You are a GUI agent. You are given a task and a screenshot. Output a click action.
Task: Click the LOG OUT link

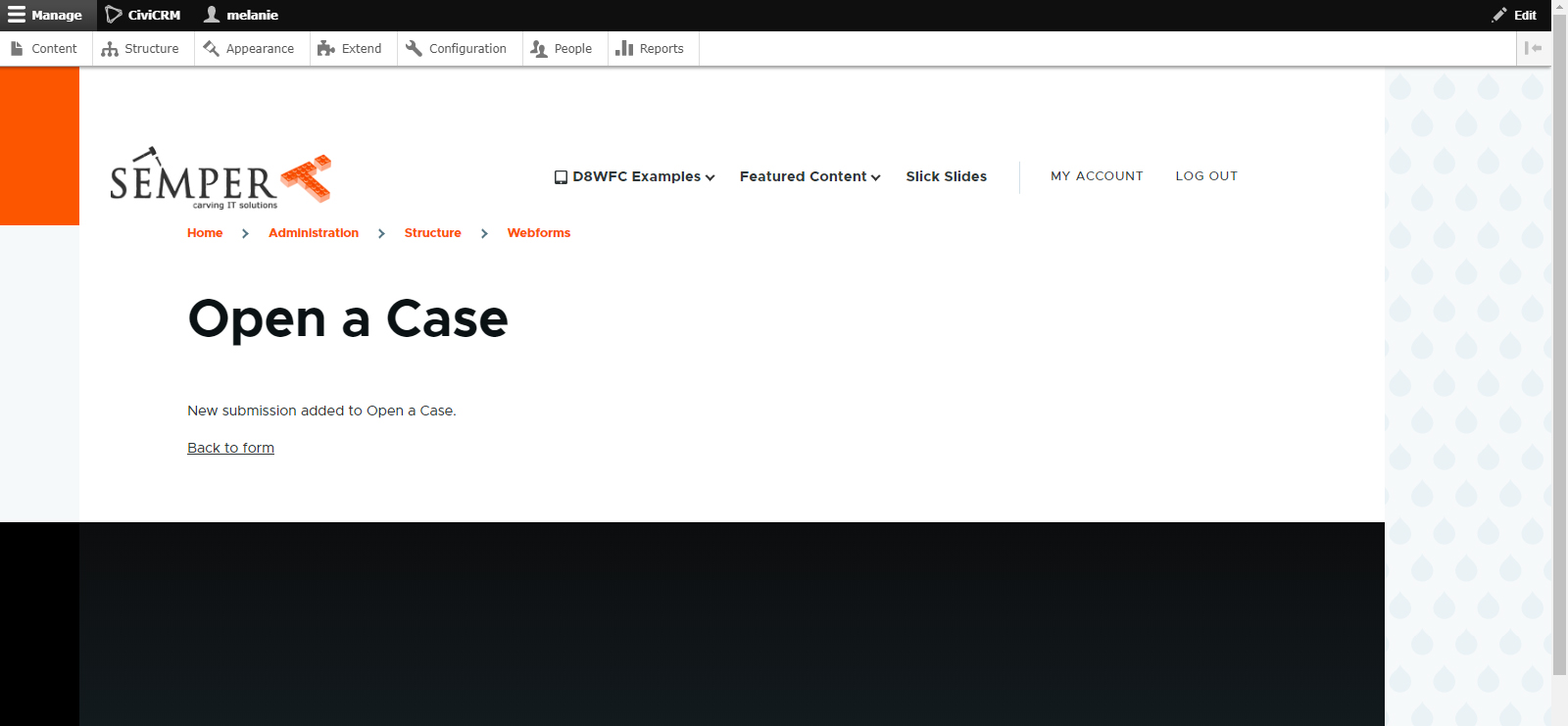click(x=1206, y=176)
